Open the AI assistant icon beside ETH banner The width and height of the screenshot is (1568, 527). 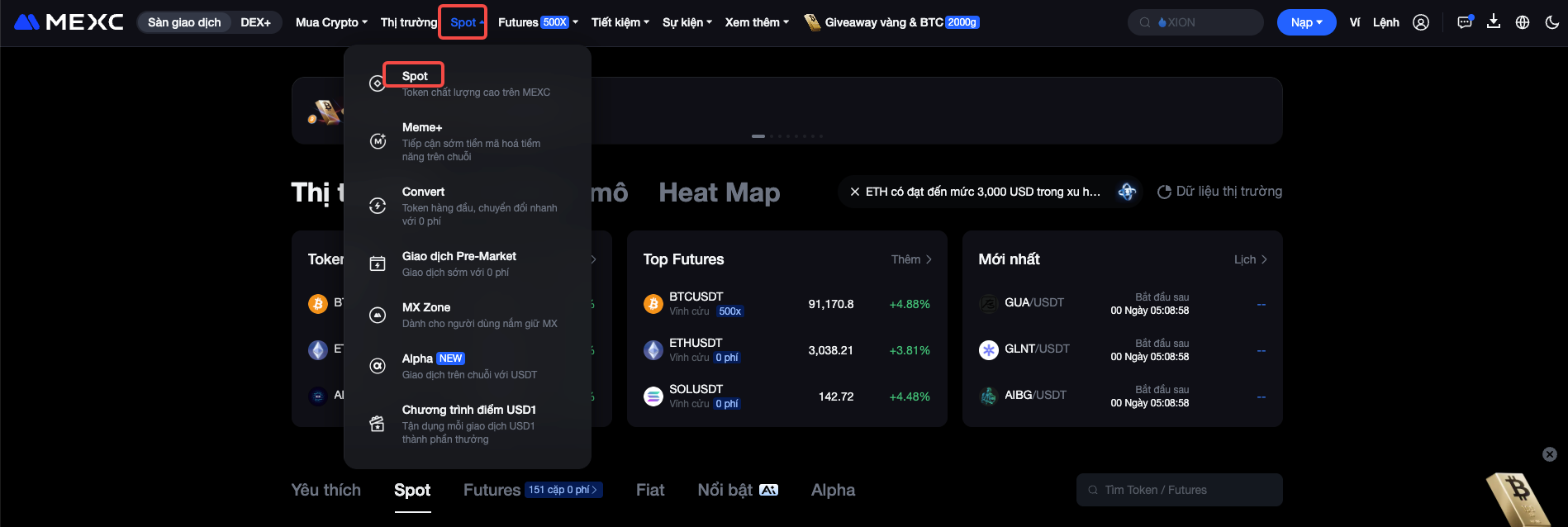click(1127, 192)
